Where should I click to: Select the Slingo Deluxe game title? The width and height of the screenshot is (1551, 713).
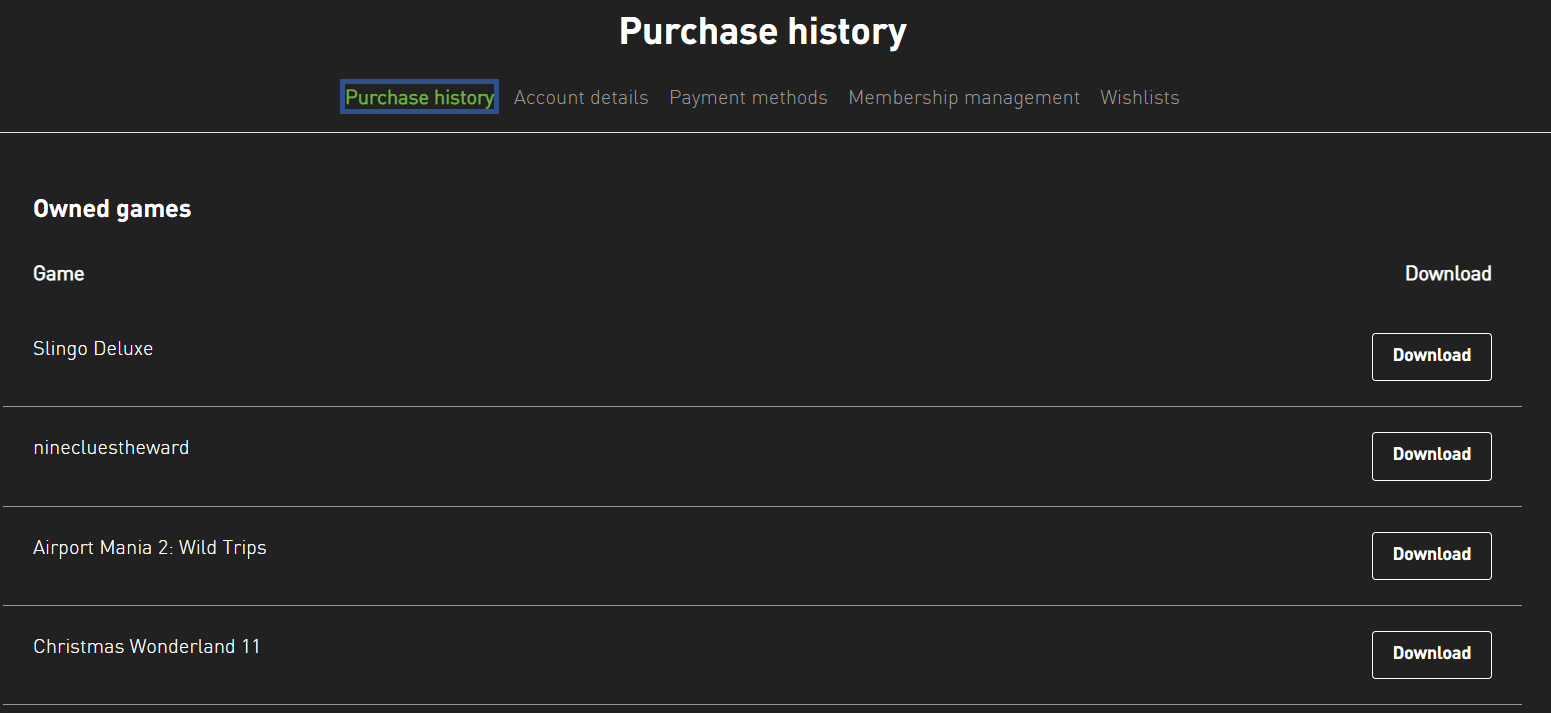(93, 349)
